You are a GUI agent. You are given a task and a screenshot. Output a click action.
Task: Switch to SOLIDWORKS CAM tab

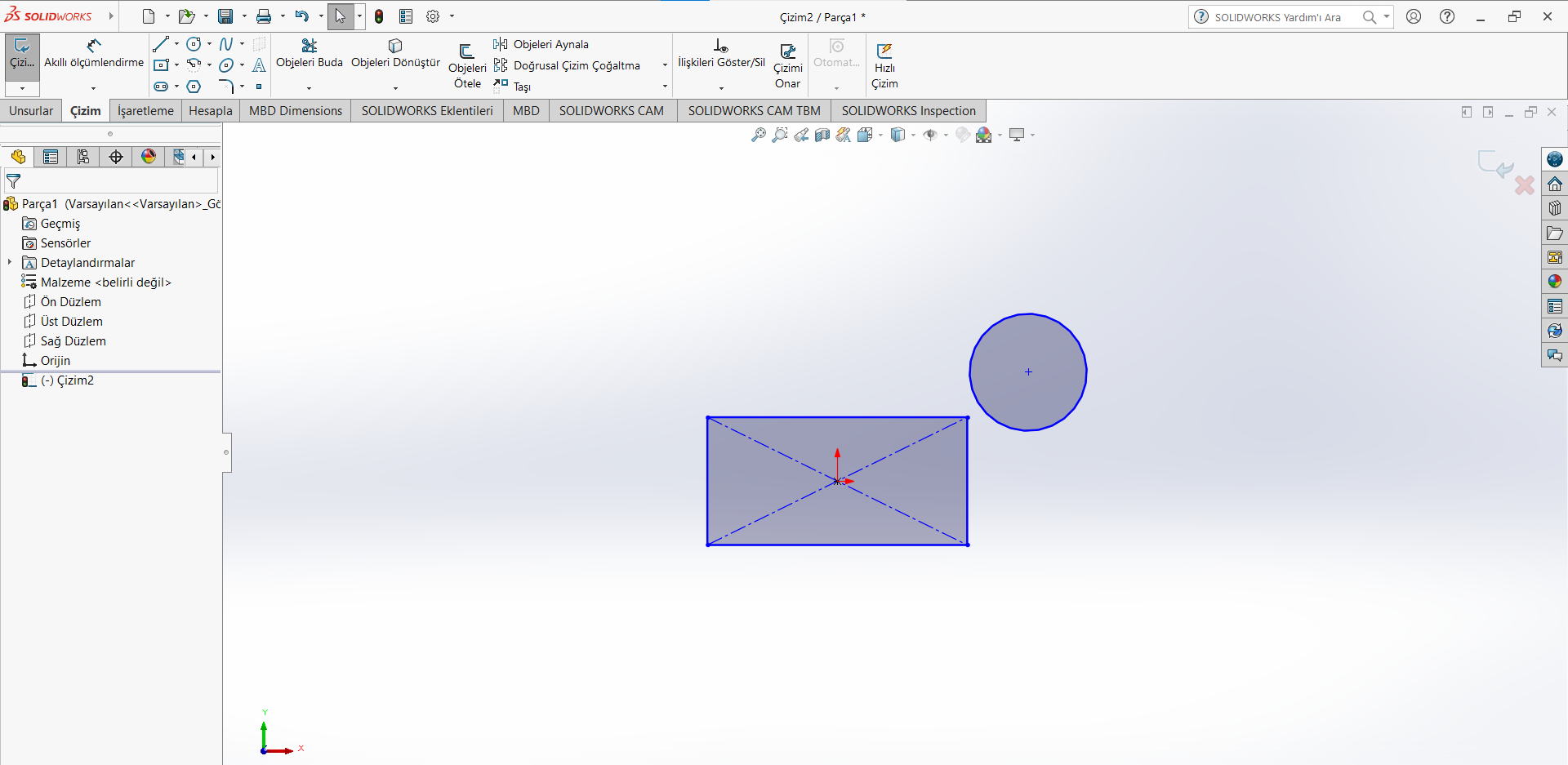coord(612,111)
